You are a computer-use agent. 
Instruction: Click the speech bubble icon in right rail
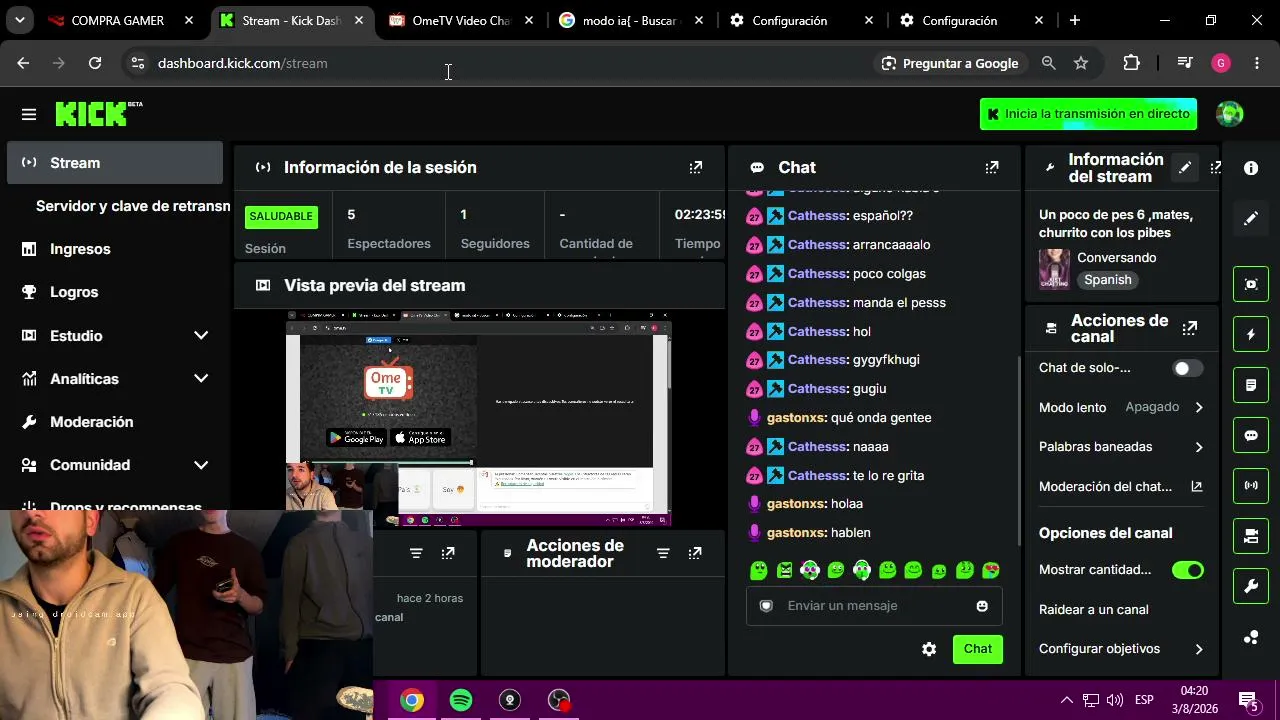tap(1251, 435)
